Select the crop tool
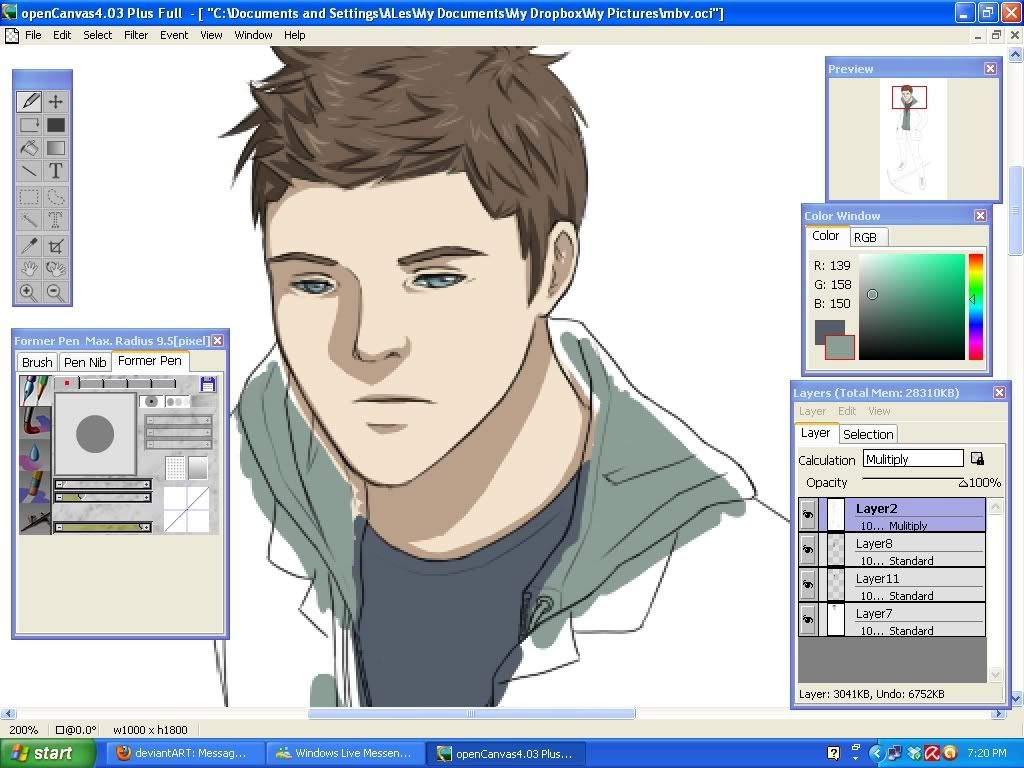This screenshot has width=1024, height=768. coord(56,245)
